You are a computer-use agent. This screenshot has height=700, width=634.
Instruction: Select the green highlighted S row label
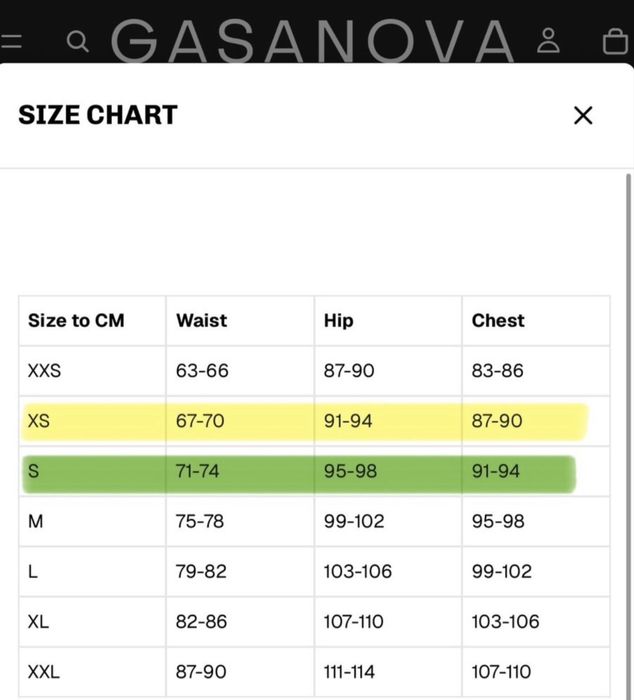33,471
